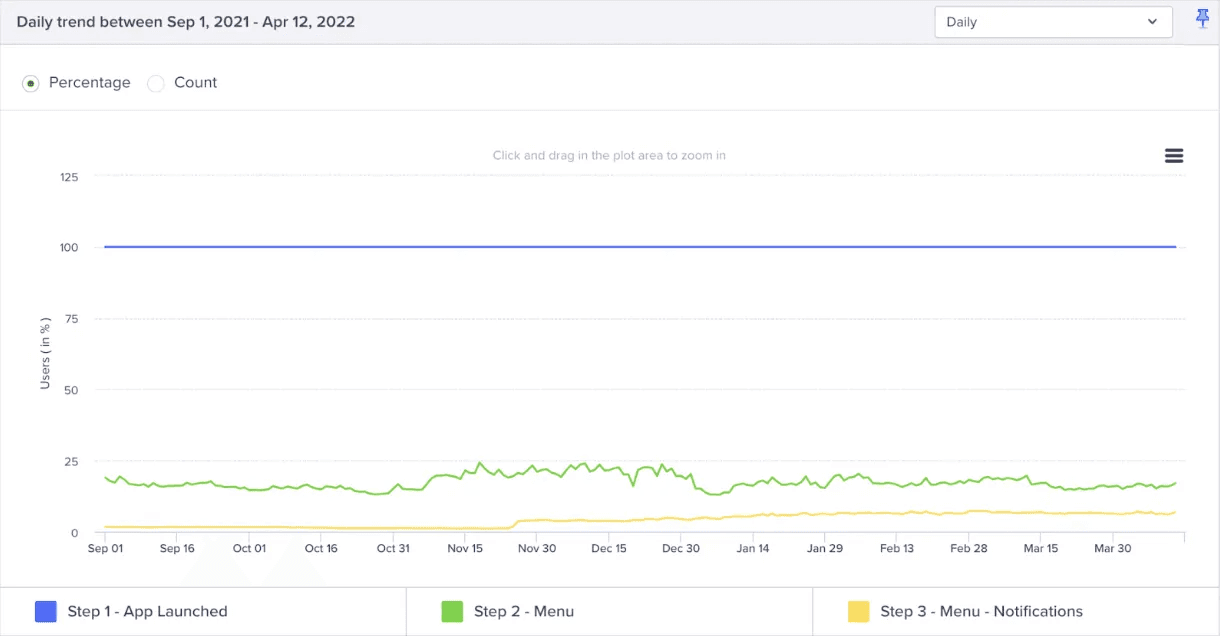
Task: Open the Daily granularity dropdown
Action: pyautogui.click(x=1053, y=21)
